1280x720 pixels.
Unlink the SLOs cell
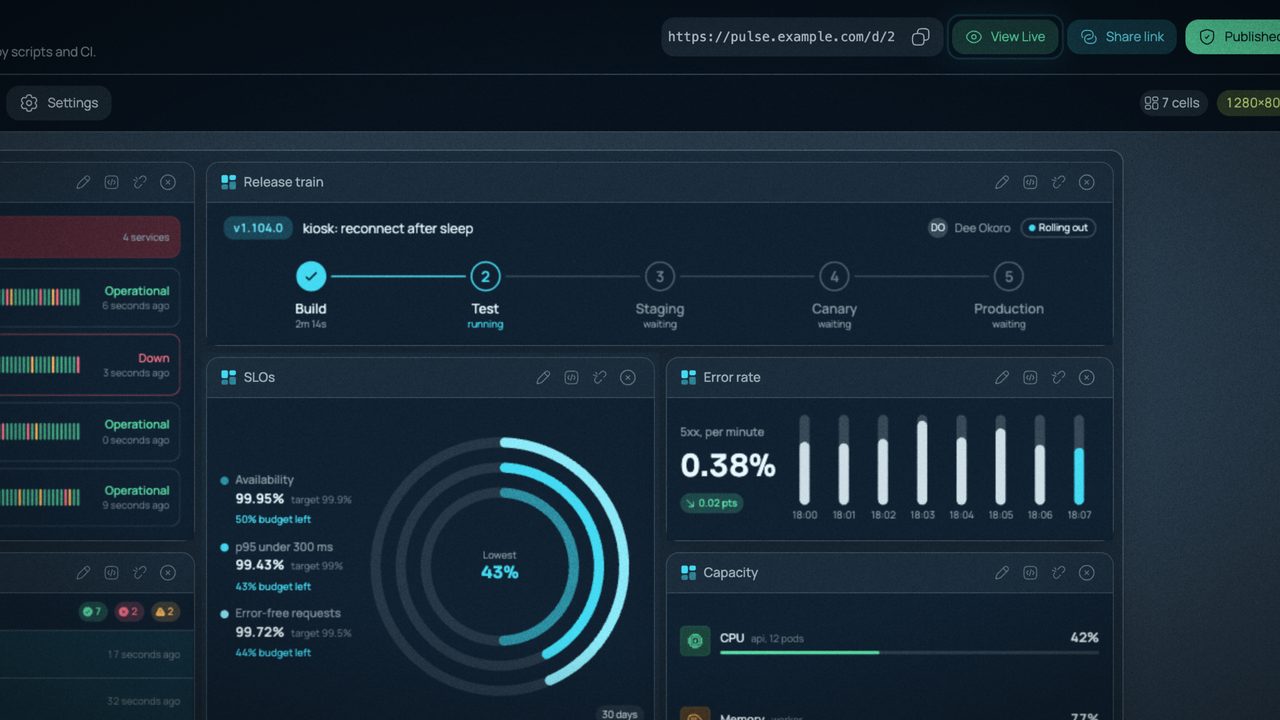(600, 377)
